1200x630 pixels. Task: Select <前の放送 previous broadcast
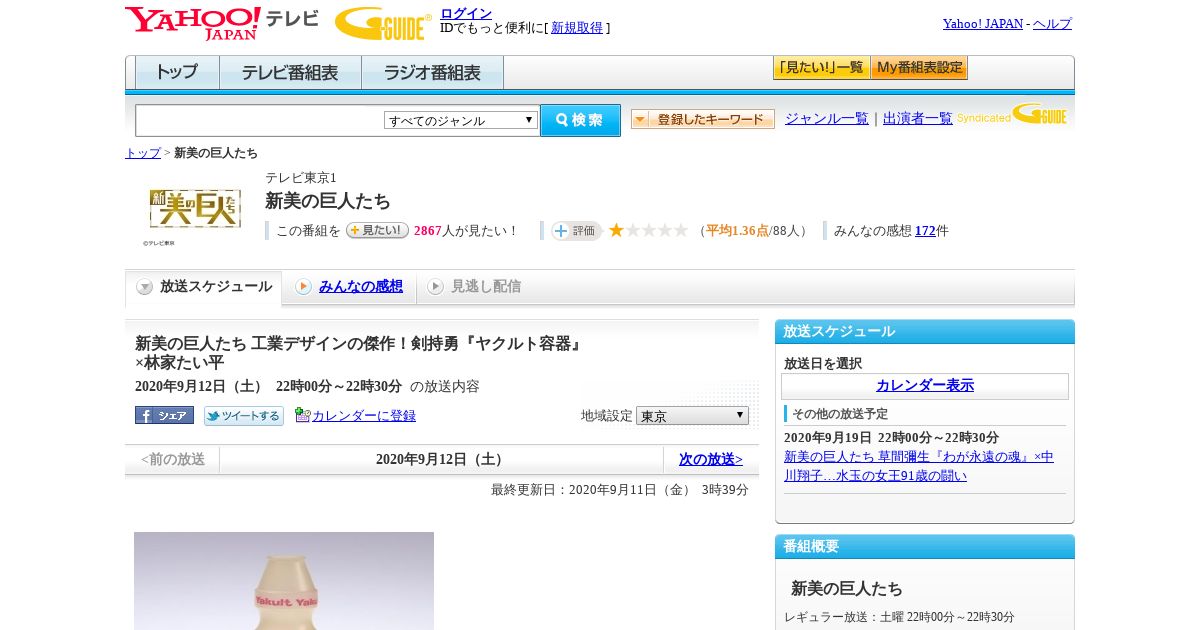(172, 459)
